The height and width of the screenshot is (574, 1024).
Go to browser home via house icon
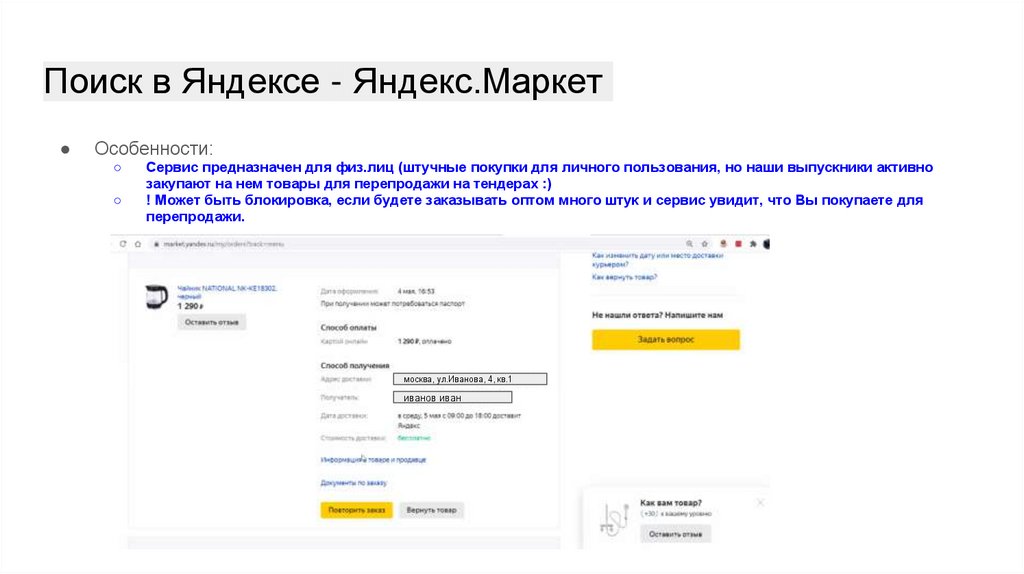coord(138,244)
